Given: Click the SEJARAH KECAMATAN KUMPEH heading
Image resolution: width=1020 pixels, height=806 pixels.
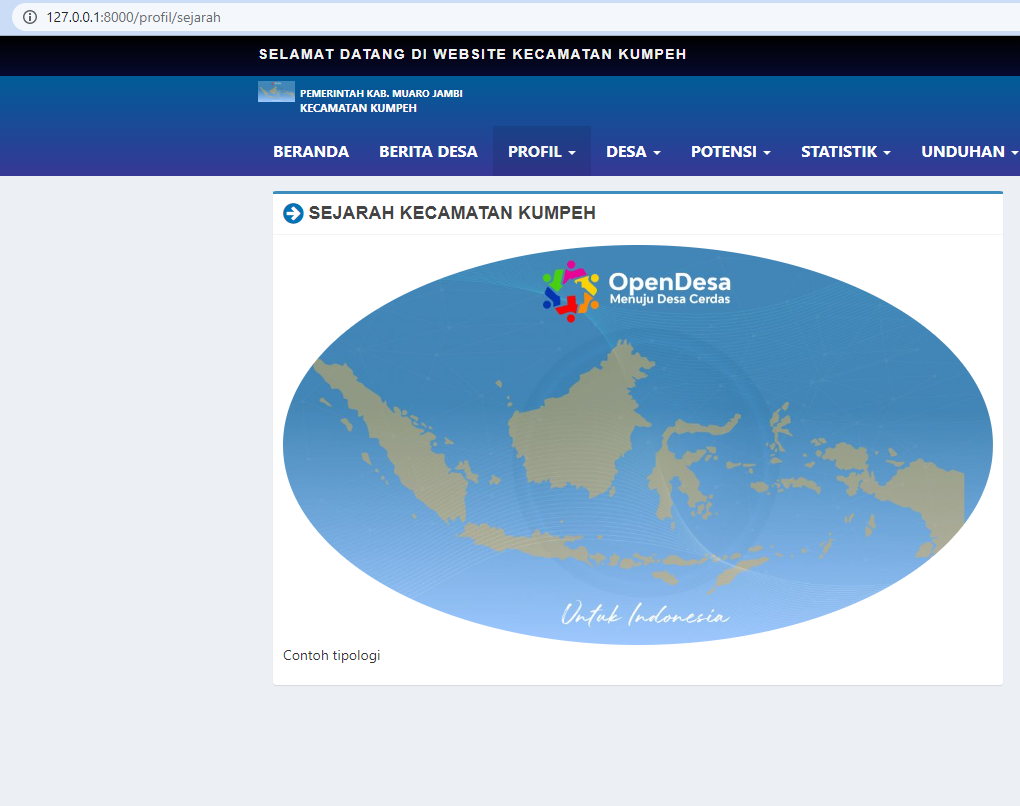Looking at the screenshot, I should point(452,213).
